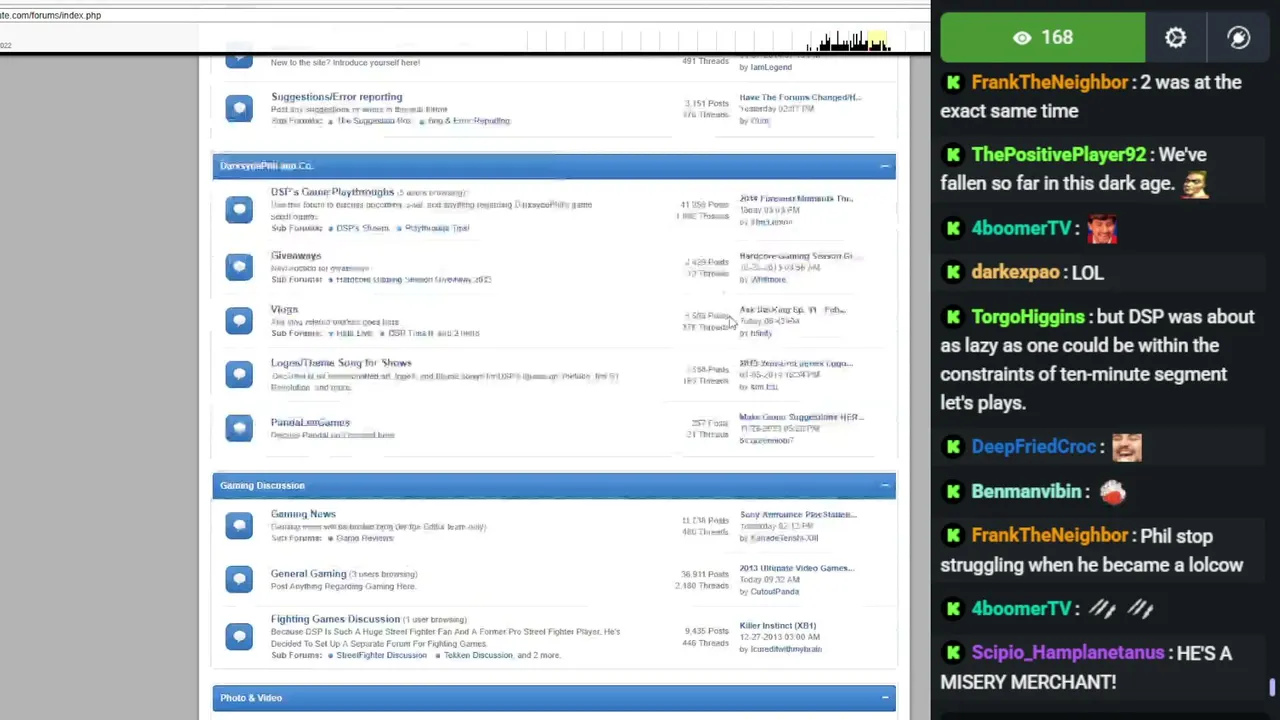The width and height of the screenshot is (1280, 720).
Task: Open Have The Forums Changed thread
Action: point(800,98)
